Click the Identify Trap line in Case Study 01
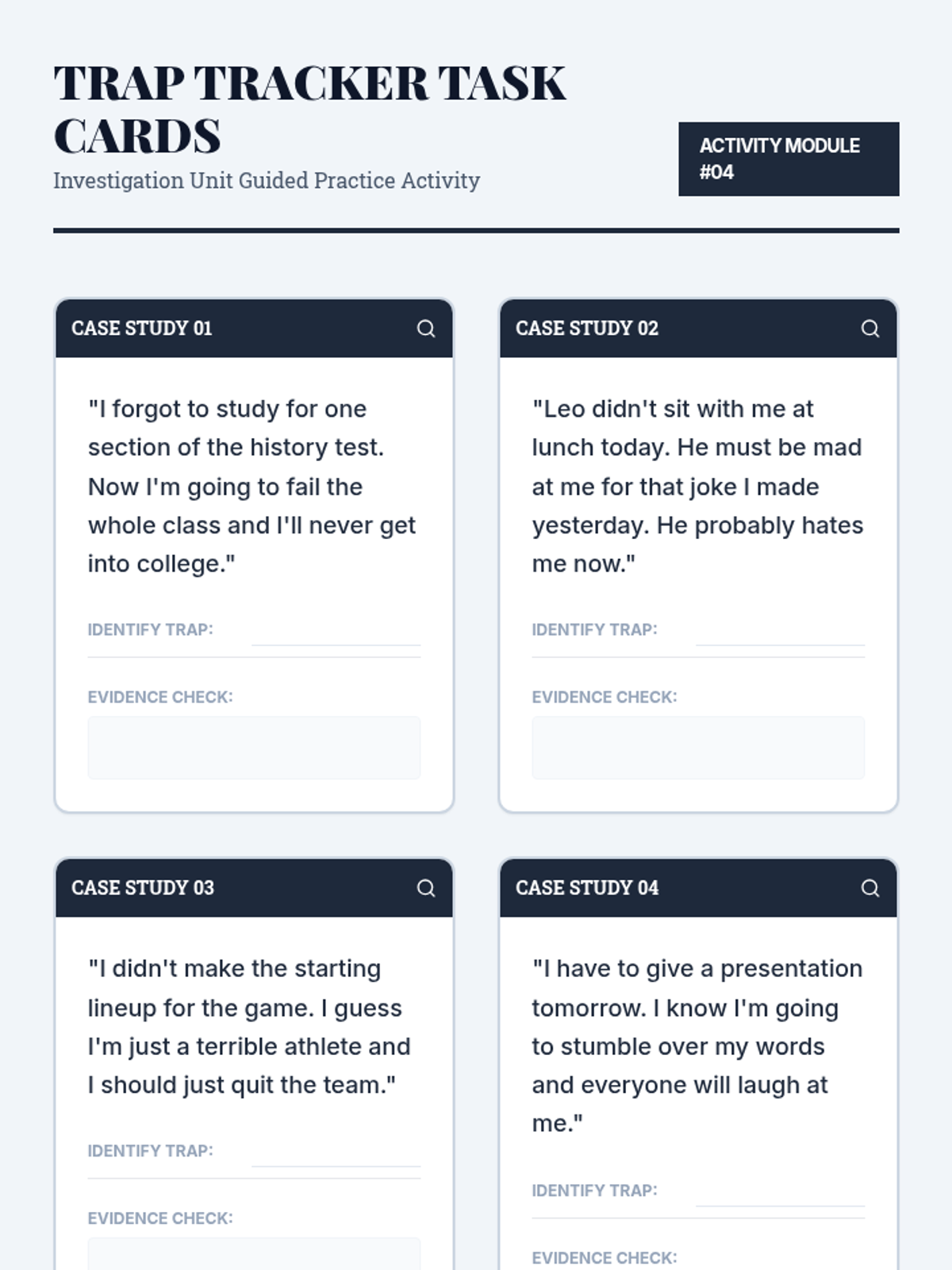This screenshot has height=1270, width=952. point(336,636)
